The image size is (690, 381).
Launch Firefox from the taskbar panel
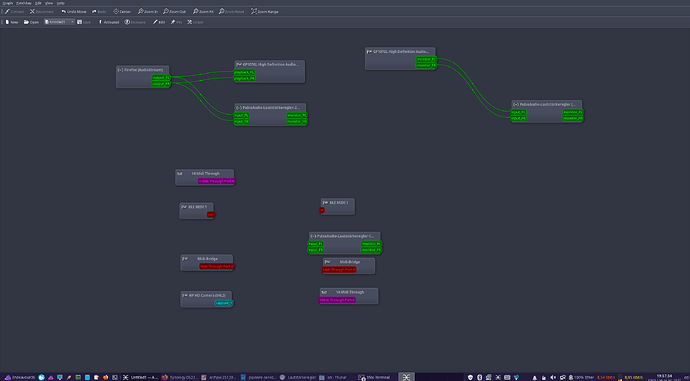click(x=106, y=377)
